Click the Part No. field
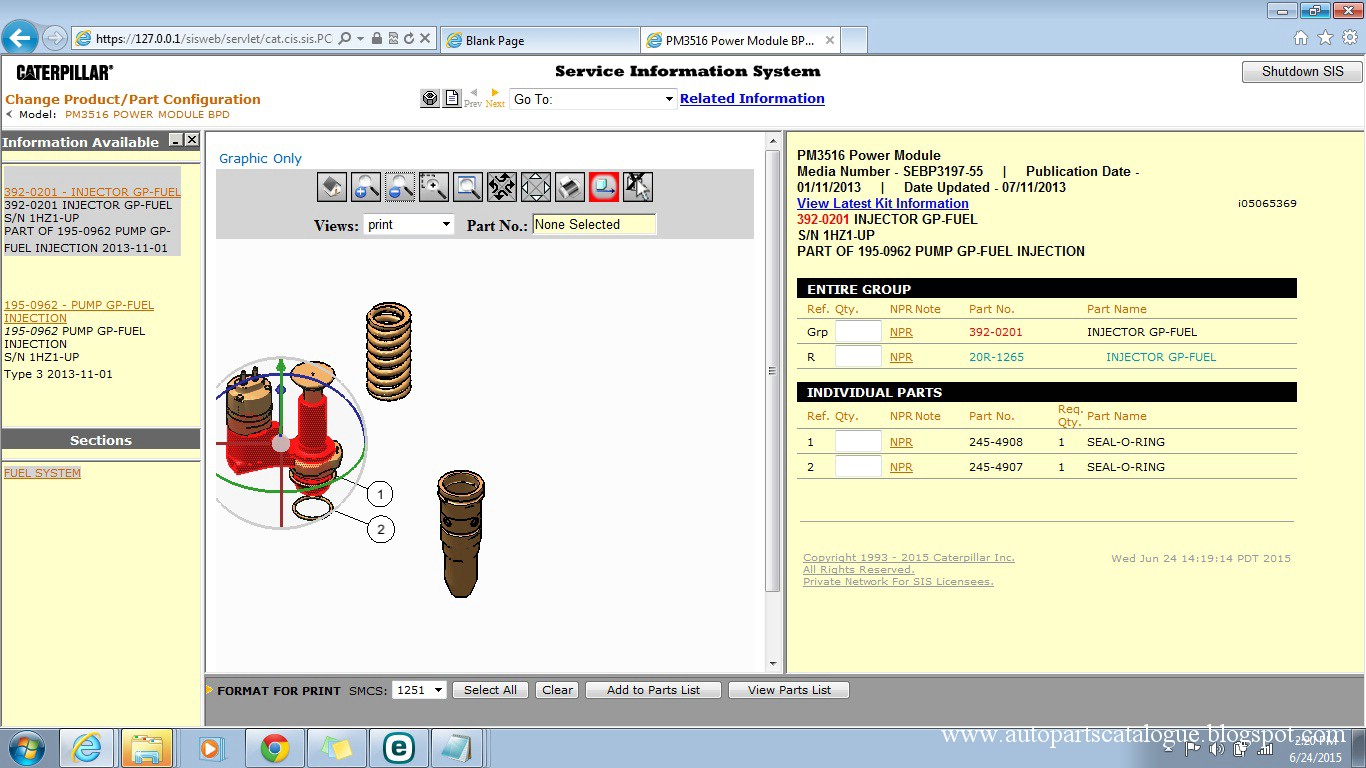Screen dimensions: 1366x768 (x=594, y=224)
